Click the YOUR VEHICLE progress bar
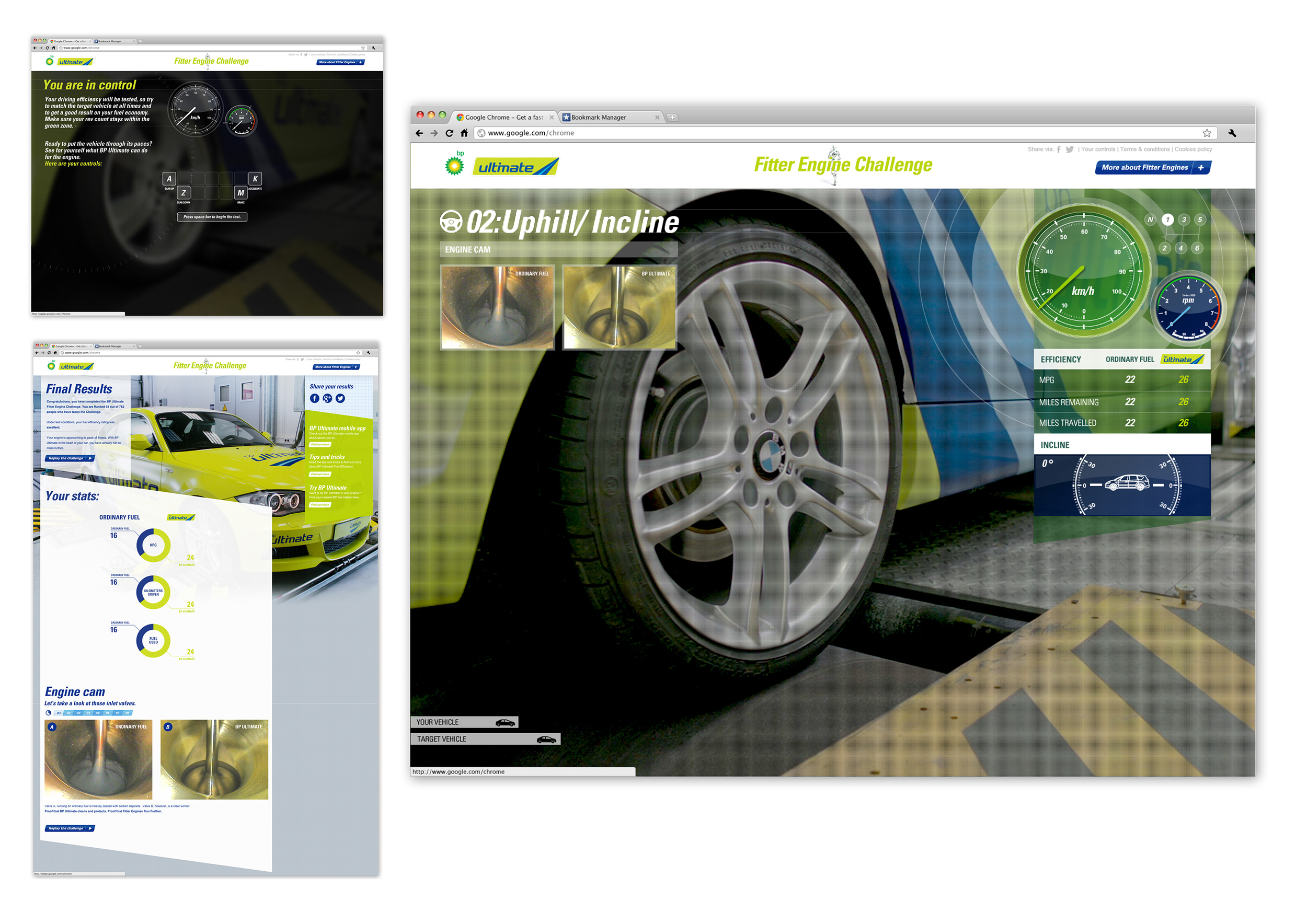This screenshot has width=1307, height=924. (465, 723)
